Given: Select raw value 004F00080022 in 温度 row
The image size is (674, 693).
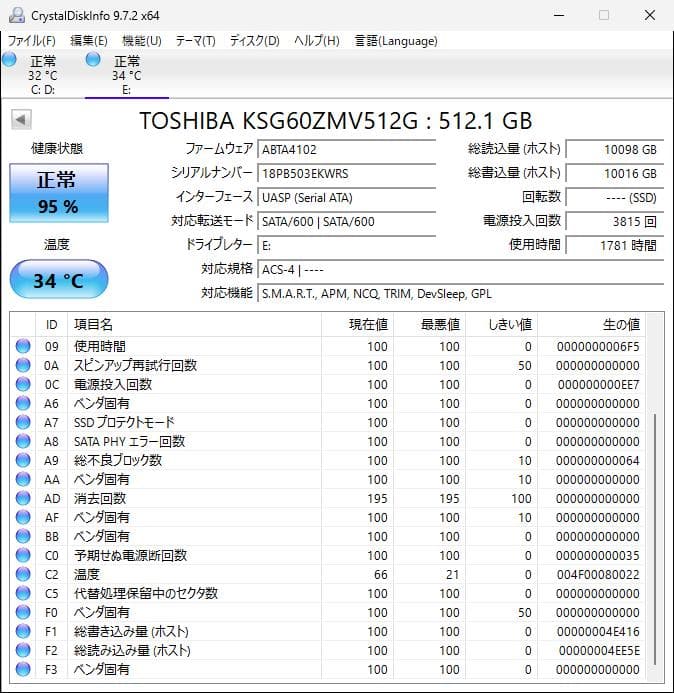Looking at the screenshot, I should 598,574.
